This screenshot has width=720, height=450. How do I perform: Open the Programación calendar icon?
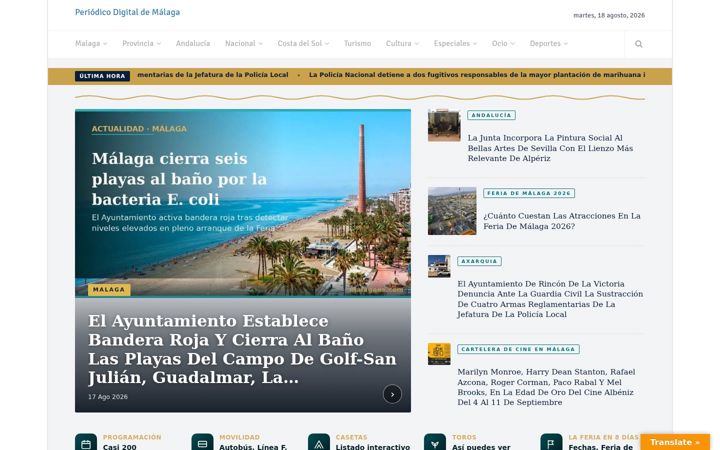[86, 443]
